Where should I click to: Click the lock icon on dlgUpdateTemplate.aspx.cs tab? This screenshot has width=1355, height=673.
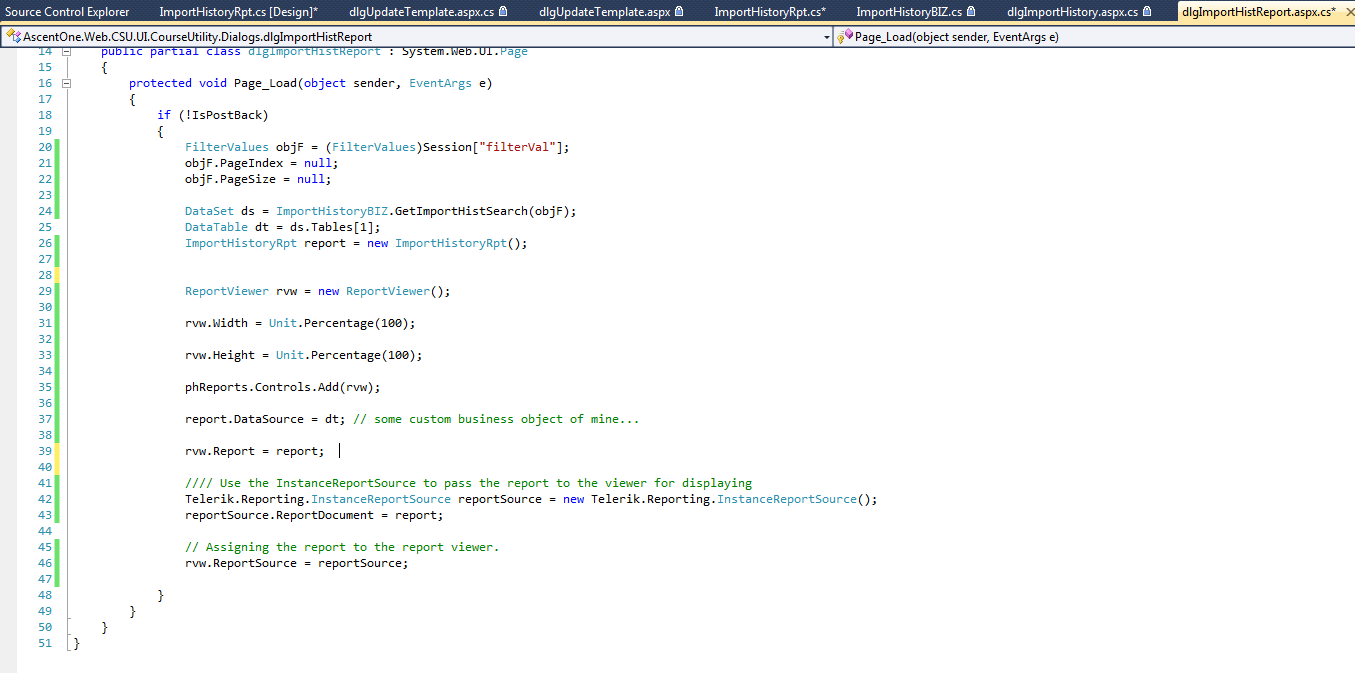(x=502, y=12)
